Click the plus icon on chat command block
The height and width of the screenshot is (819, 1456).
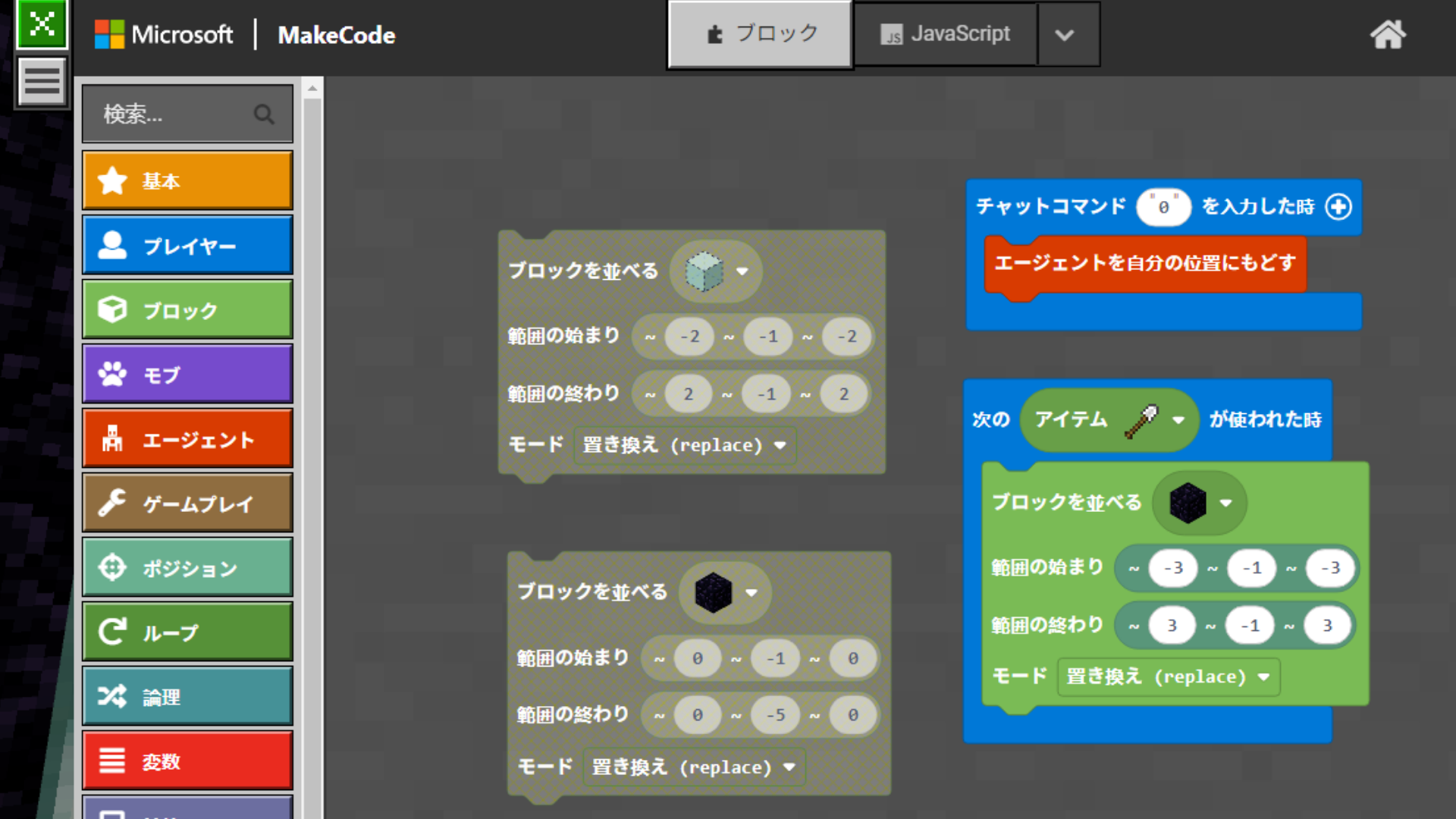pyautogui.click(x=1338, y=206)
